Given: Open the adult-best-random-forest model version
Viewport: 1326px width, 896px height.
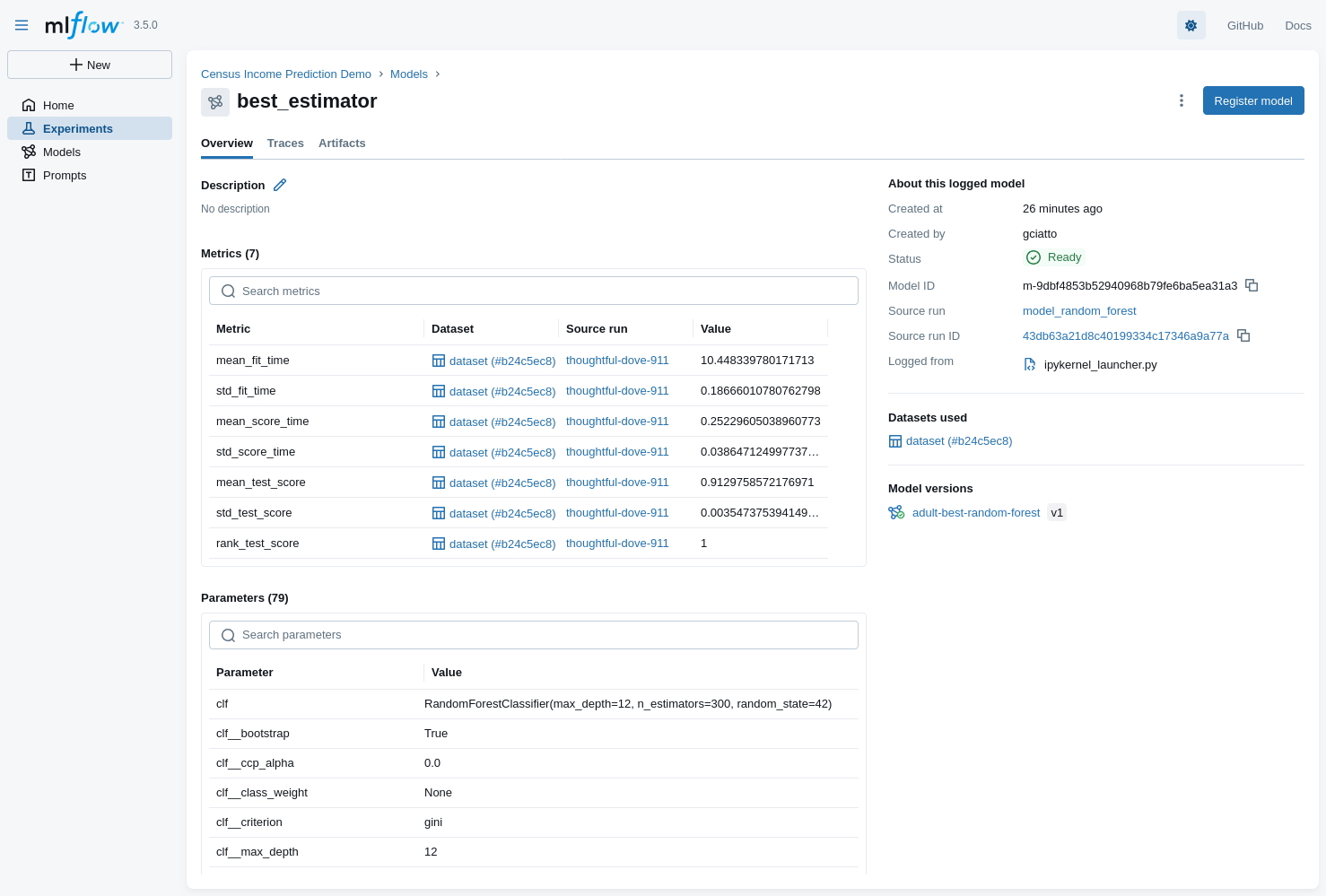Looking at the screenshot, I should pyautogui.click(x=975, y=513).
